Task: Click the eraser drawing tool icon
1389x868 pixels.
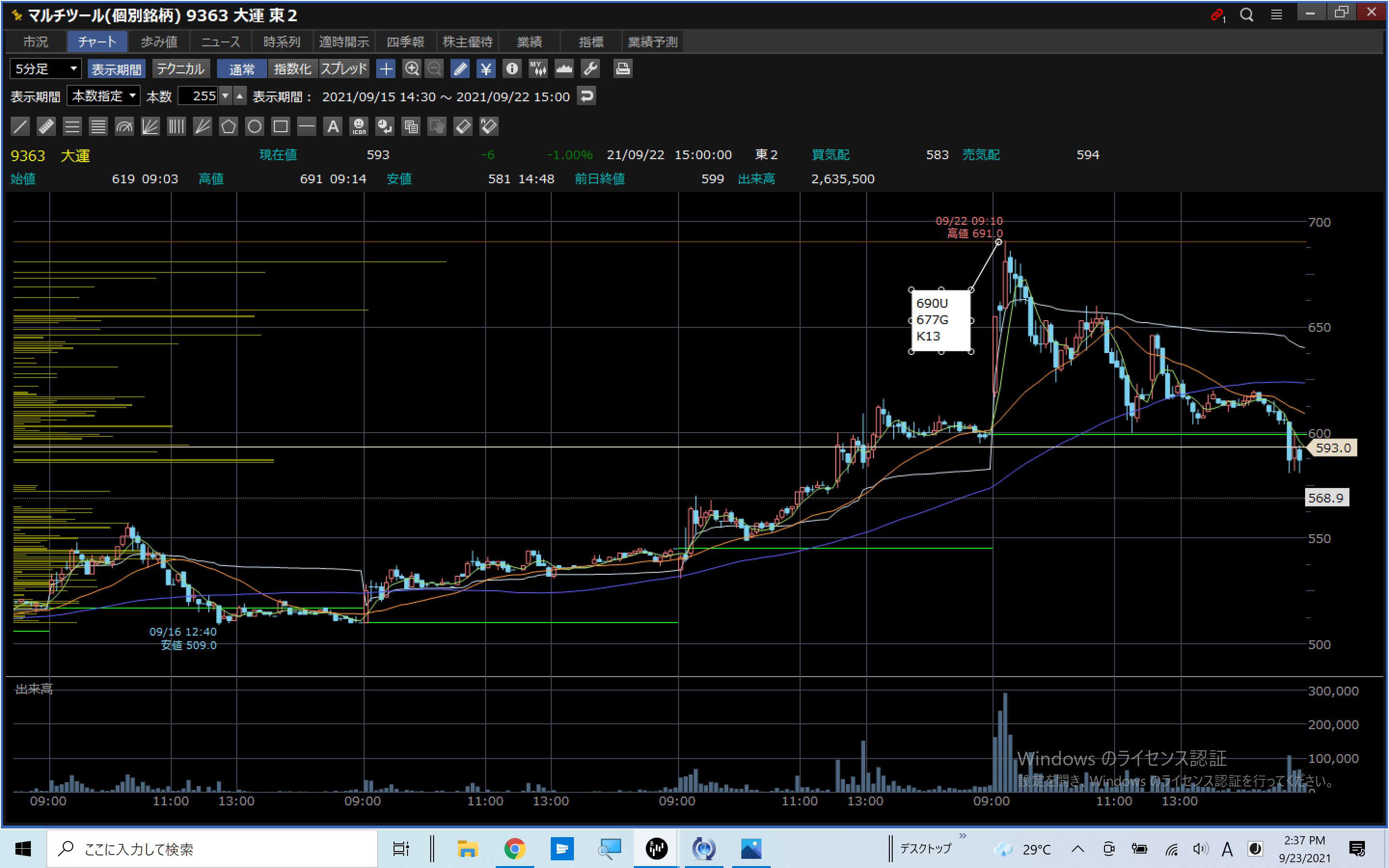Action: coord(463,126)
